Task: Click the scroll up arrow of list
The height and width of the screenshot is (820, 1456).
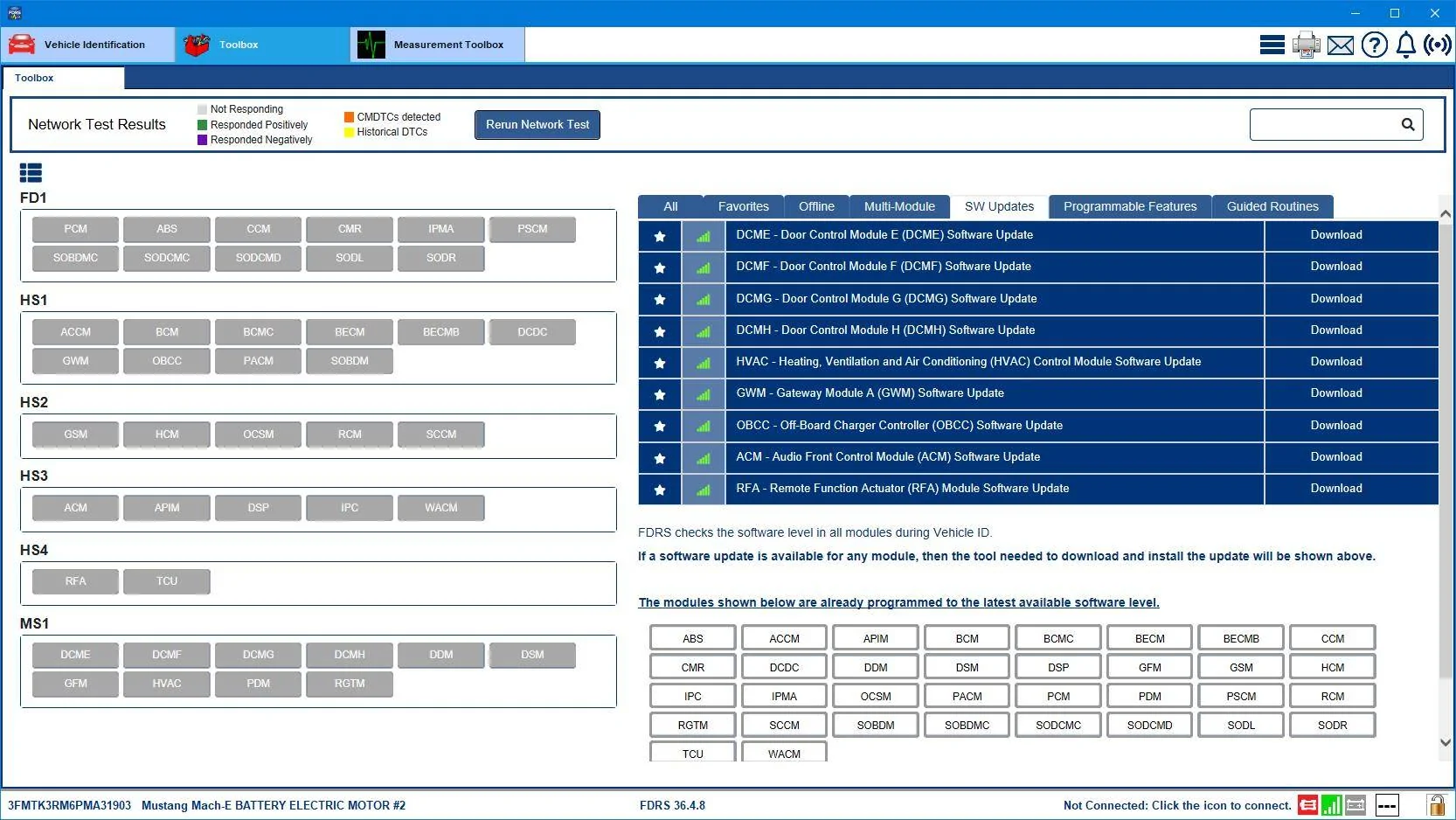Action: (1446, 213)
